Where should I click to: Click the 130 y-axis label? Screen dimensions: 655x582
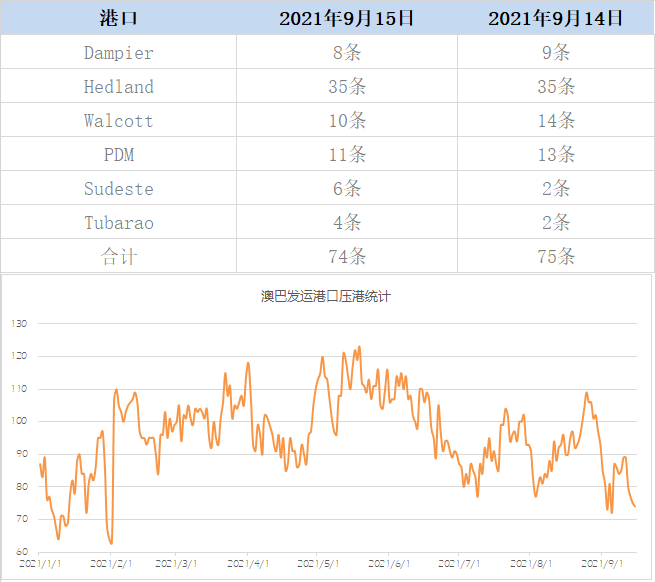pyautogui.click(x=19, y=323)
